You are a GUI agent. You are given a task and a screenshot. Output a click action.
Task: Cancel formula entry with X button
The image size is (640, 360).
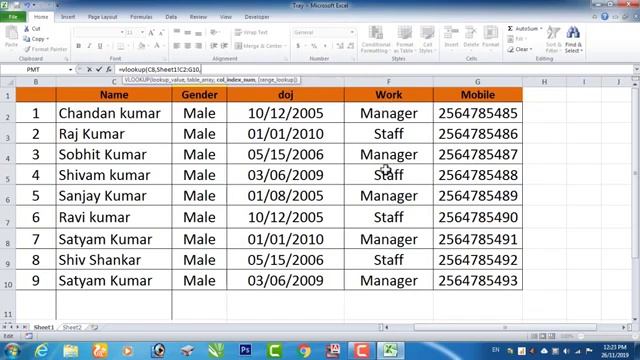[89, 70]
